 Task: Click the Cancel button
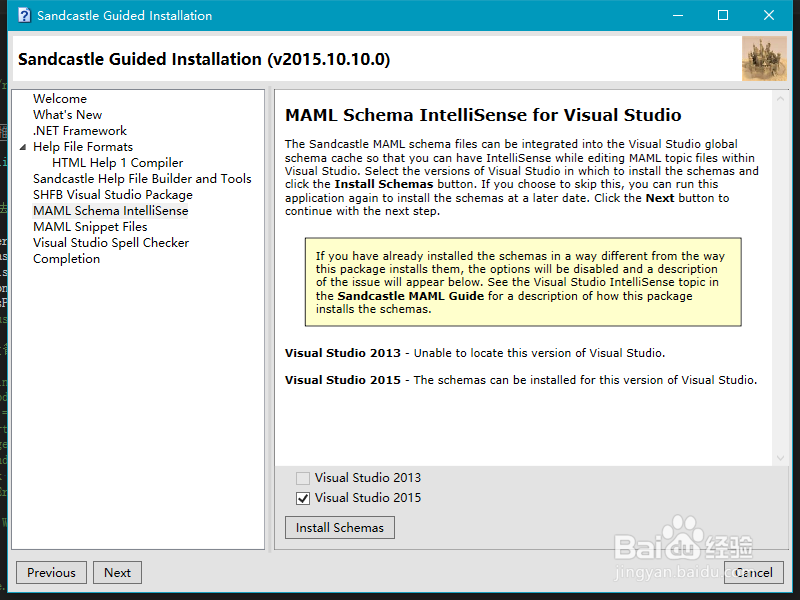pyautogui.click(x=754, y=572)
